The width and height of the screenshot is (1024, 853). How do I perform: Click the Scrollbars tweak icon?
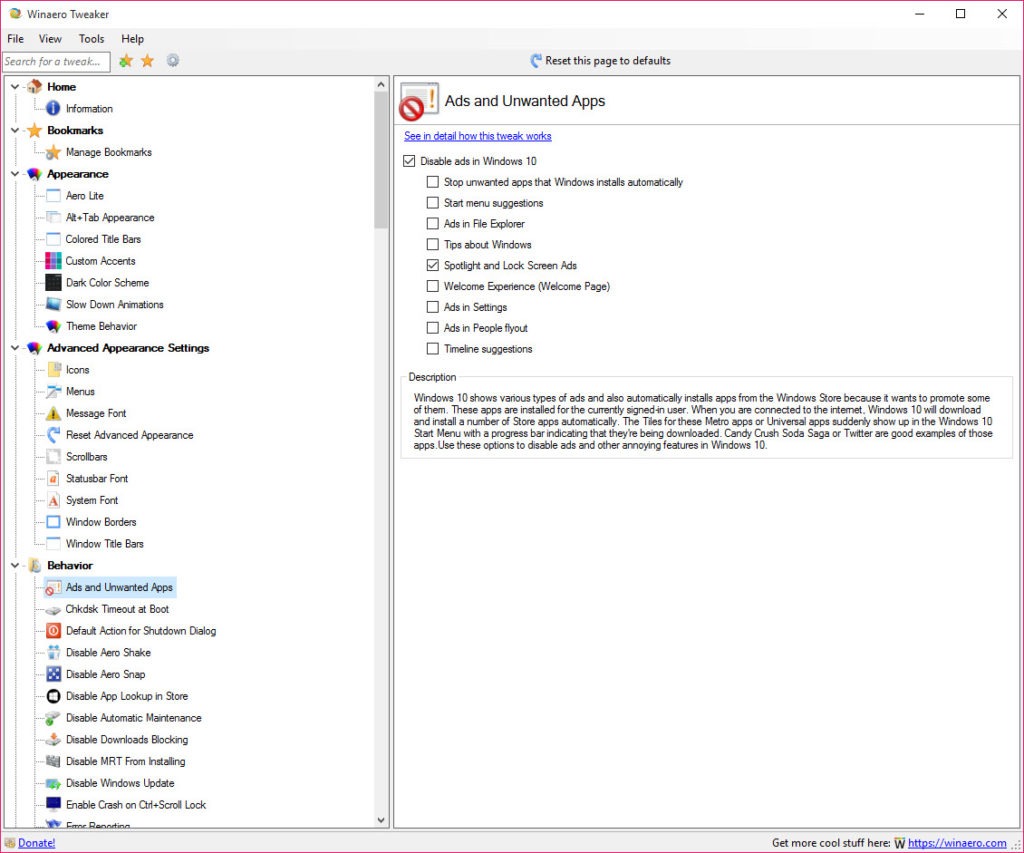point(53,457)
